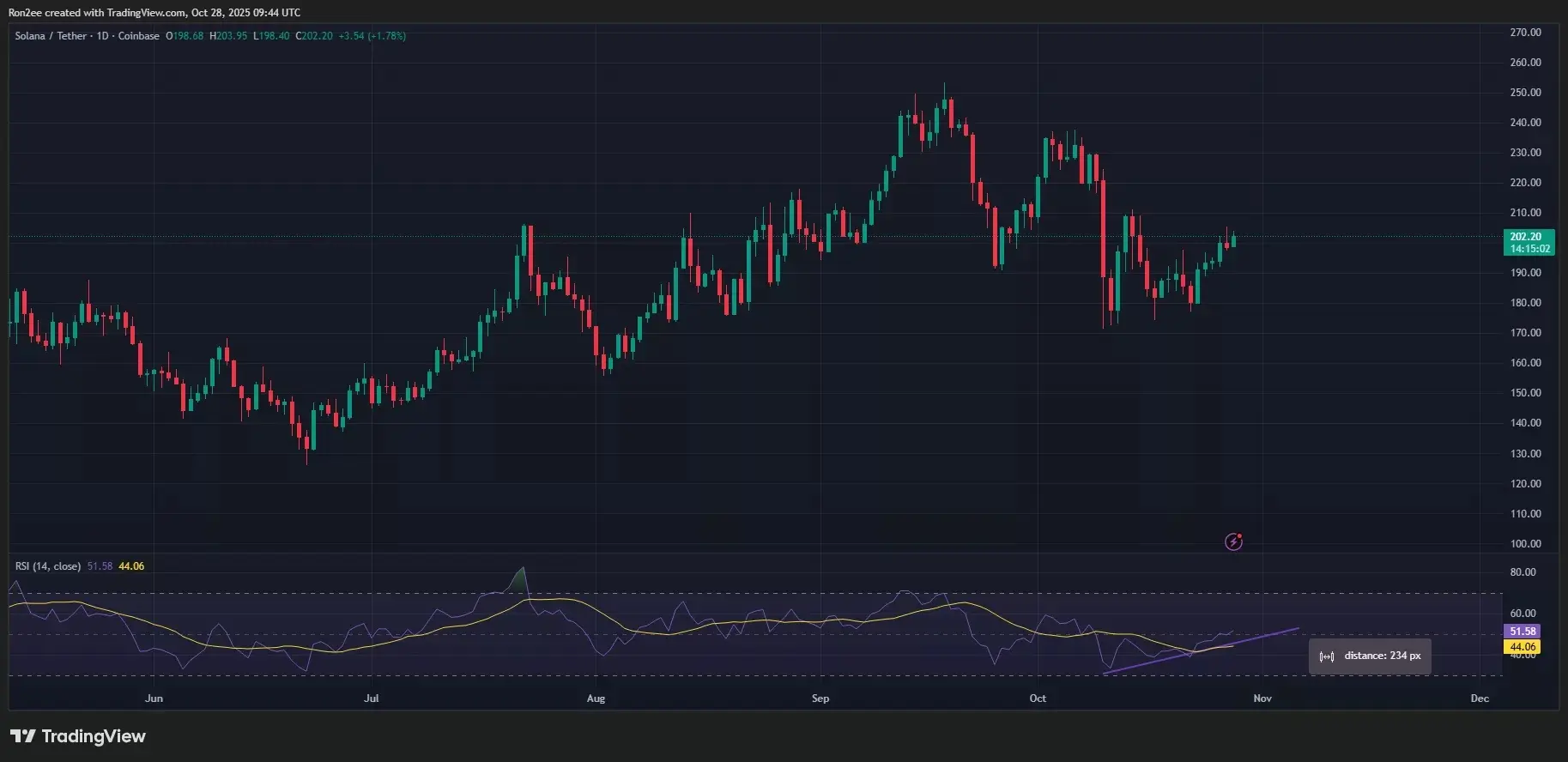Click the TradingView logo at bottom left
The height and width of the screenshot is (762, 1568).
pyautogui.click(x=78, y=736)
